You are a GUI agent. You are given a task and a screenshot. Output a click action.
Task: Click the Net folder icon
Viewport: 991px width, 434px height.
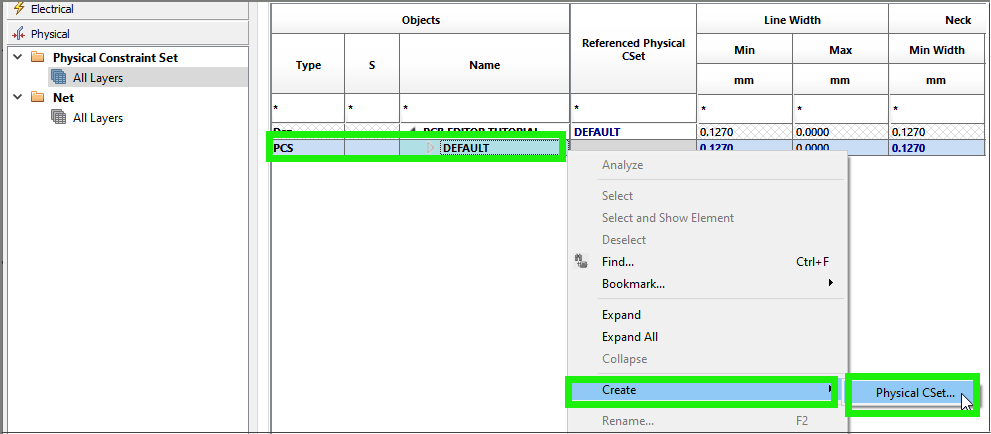click(x=38, y=97)
